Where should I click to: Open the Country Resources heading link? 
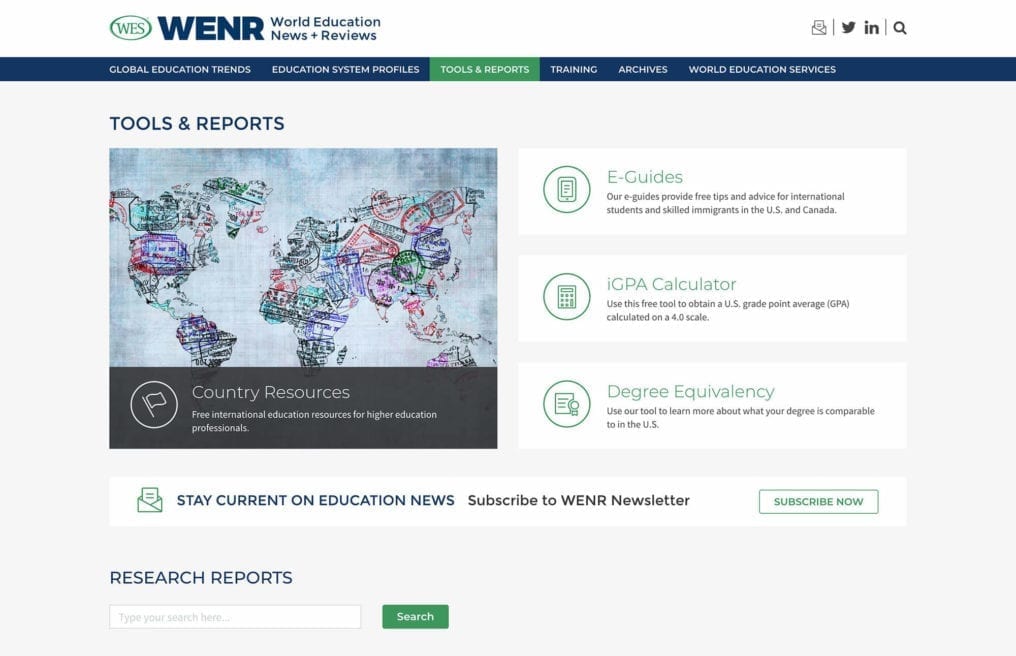coord(271,392)
